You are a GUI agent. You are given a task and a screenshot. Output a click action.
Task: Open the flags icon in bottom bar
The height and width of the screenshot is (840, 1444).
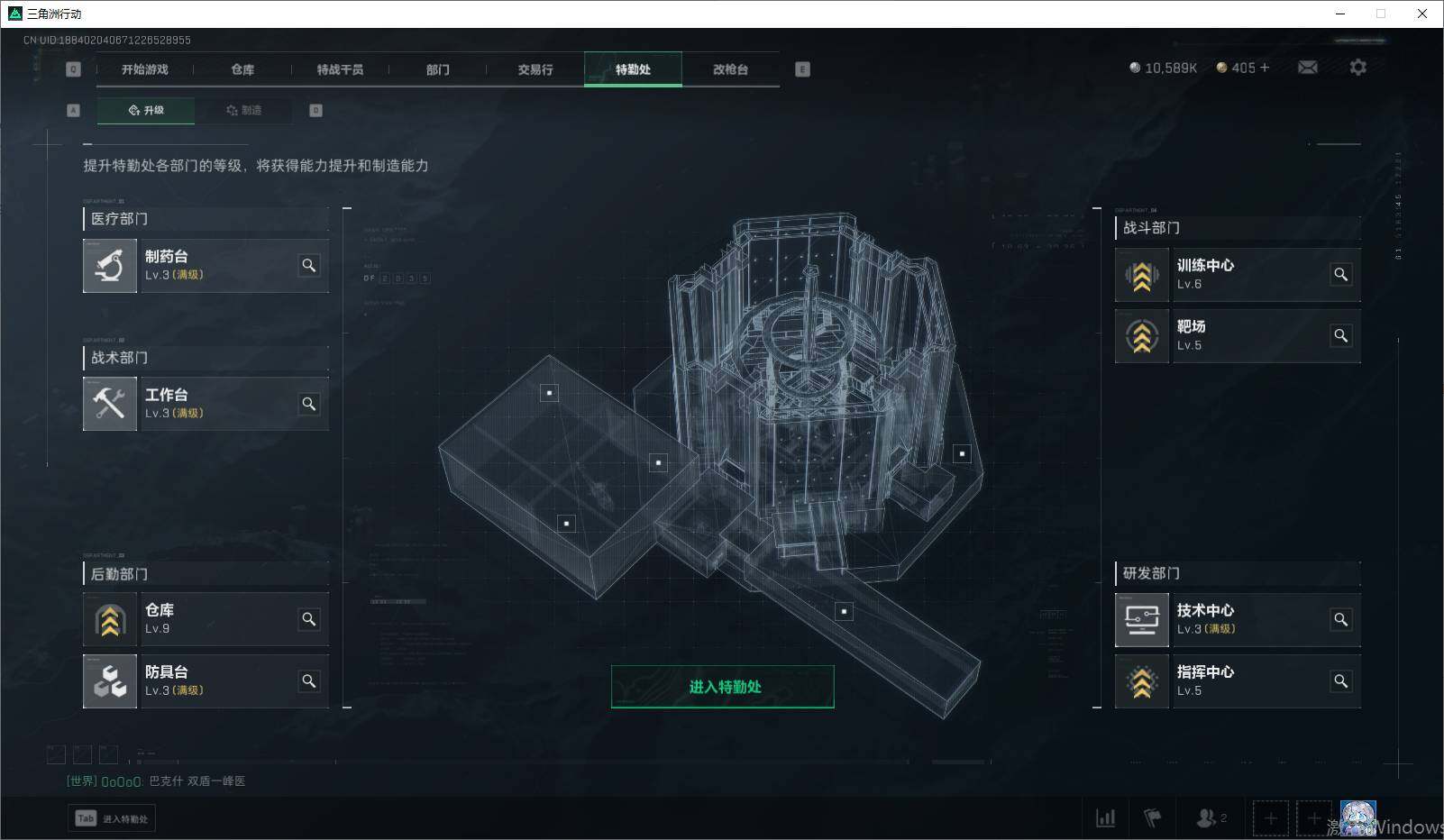1152,817
